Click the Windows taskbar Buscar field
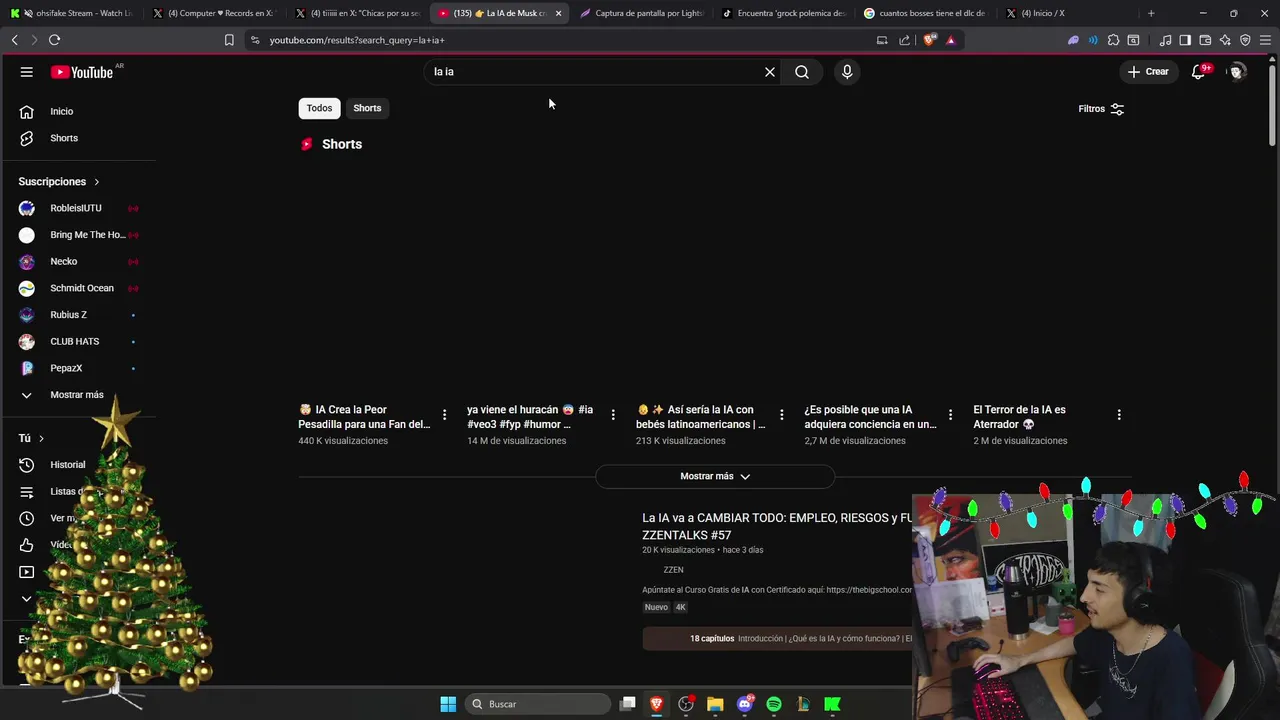Image resolution: width=1280 pixels, height=720 pixels. click(538, 704)
